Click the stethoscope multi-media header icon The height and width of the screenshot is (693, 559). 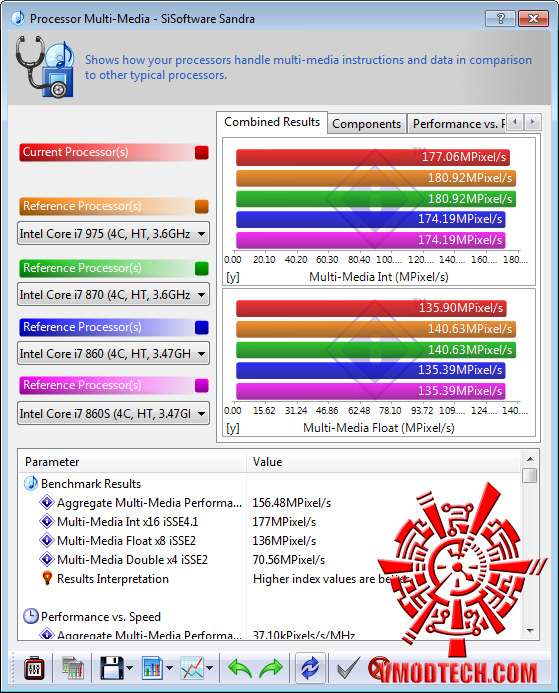(x=44, y=67)
